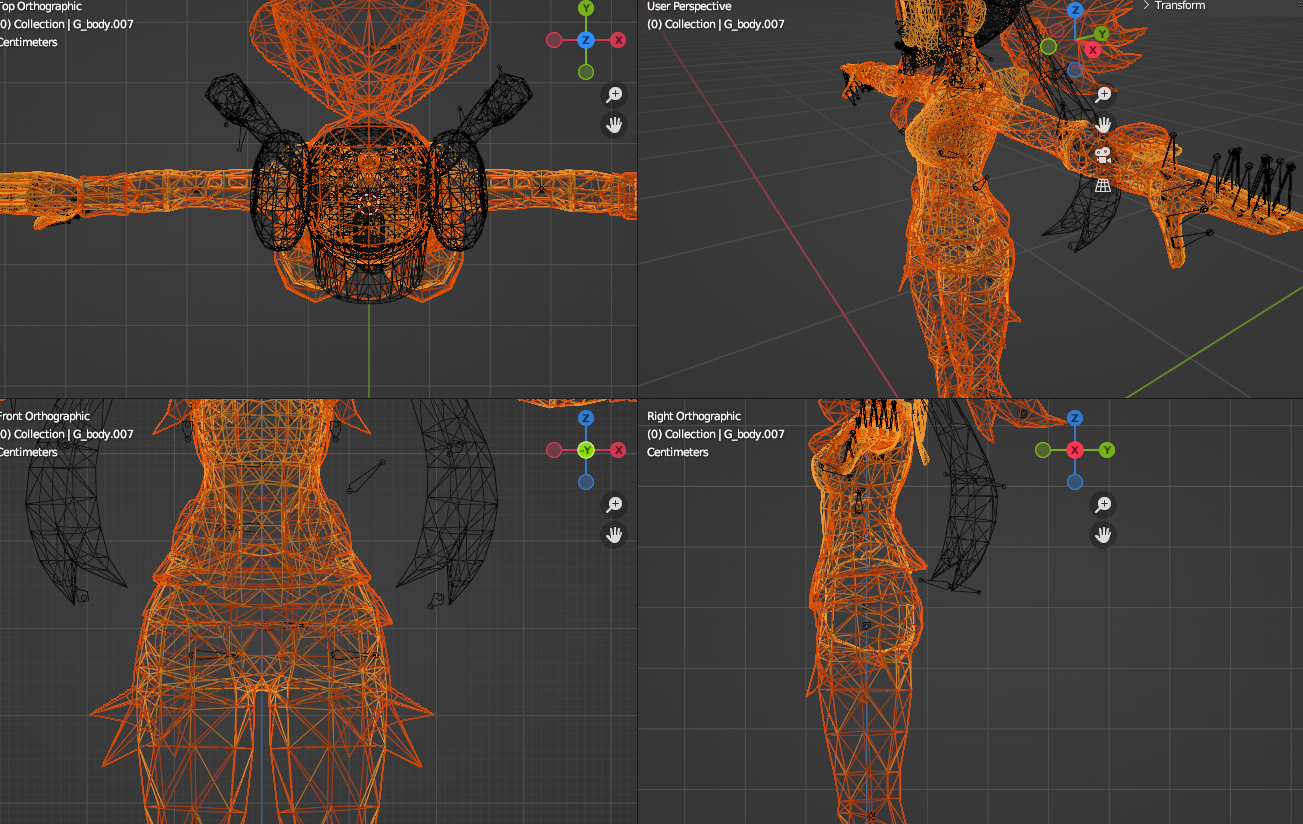Click blue Z axis on Front Orthographic gizmo
Screen dimensions: 1303x824
(586, 418)
